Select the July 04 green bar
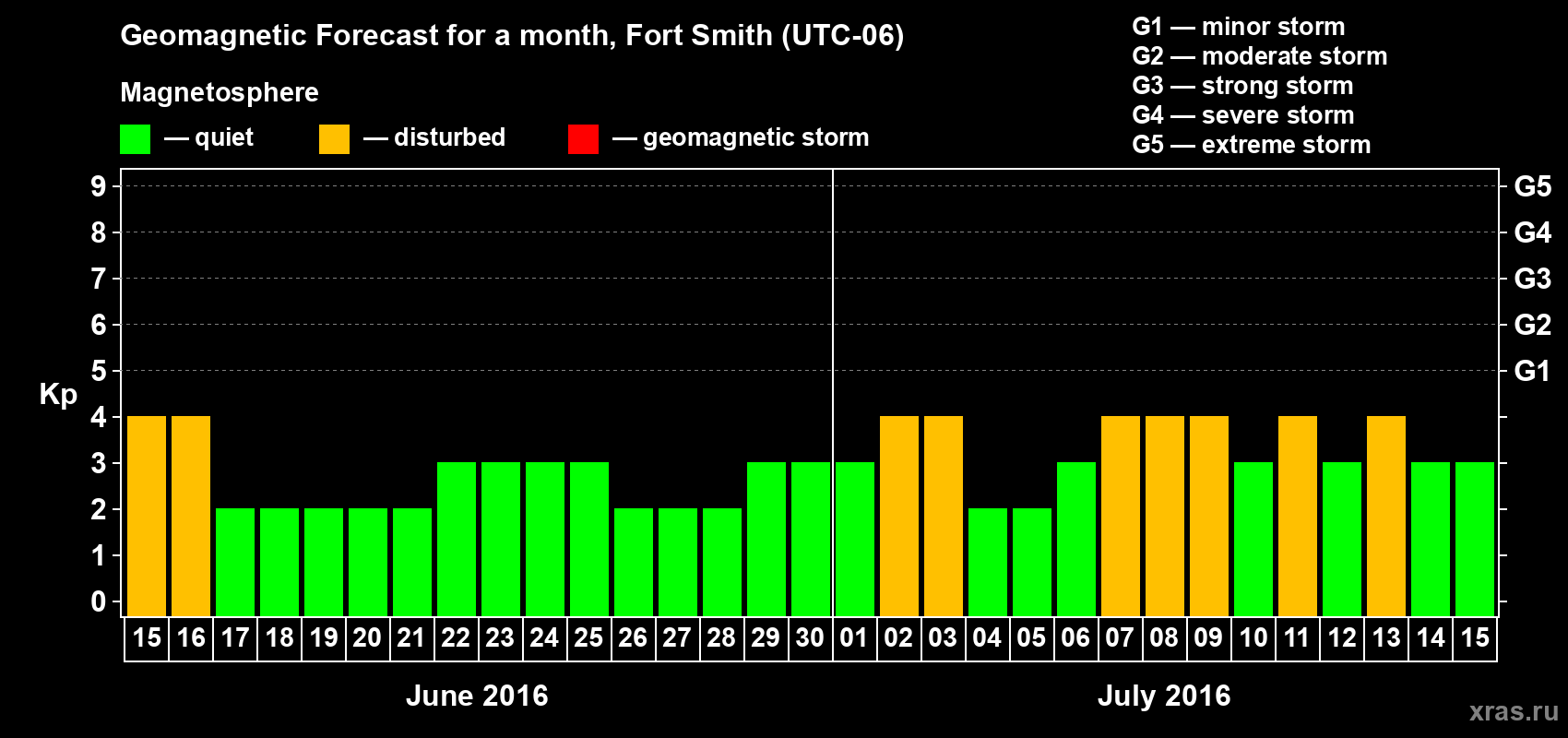Screen dimensions: 1568x738 click(x=988, y=563)
